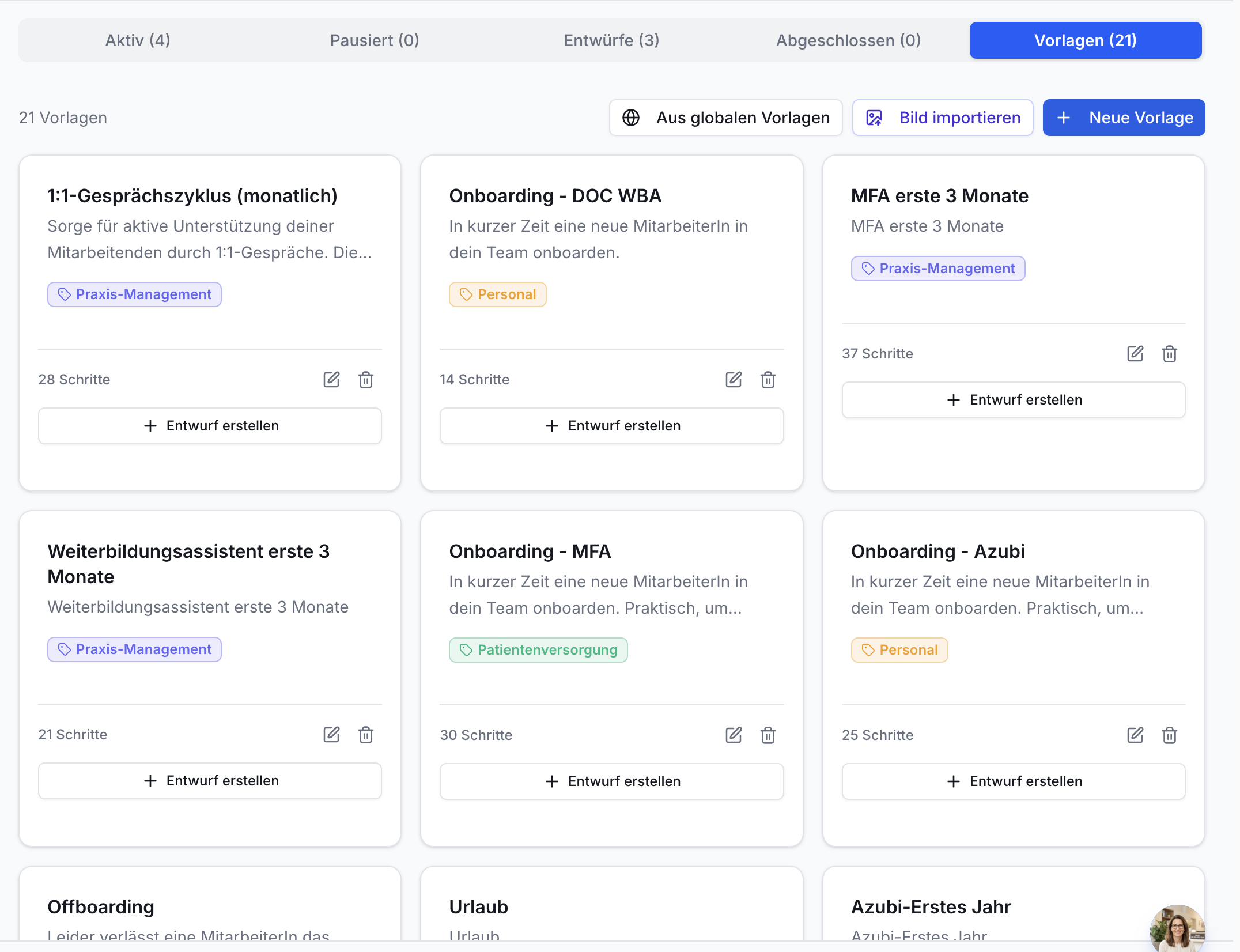Click Personal tag on Onboarding - DOC WBA card

point(497,294)
